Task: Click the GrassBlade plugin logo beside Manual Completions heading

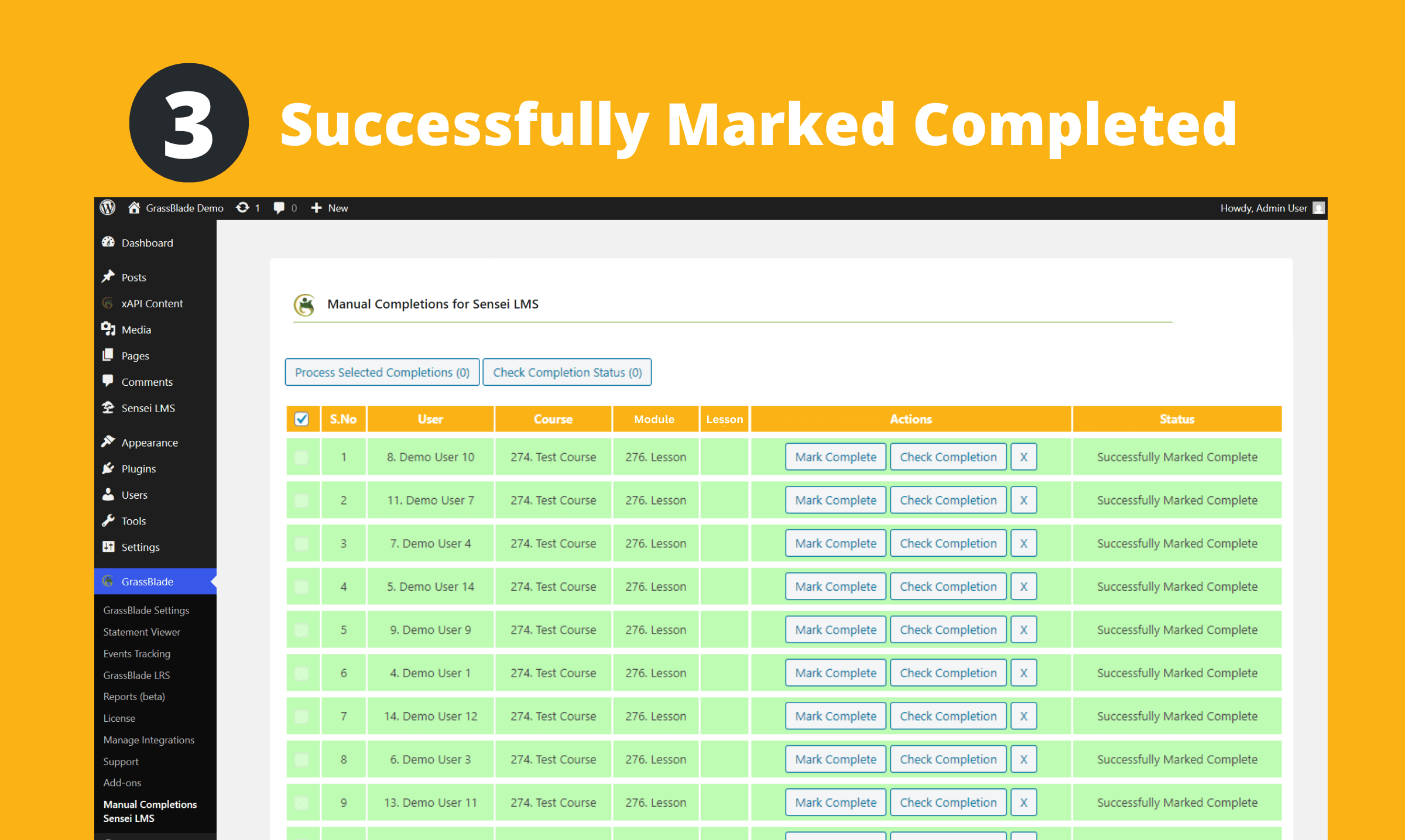Action: 304,304
